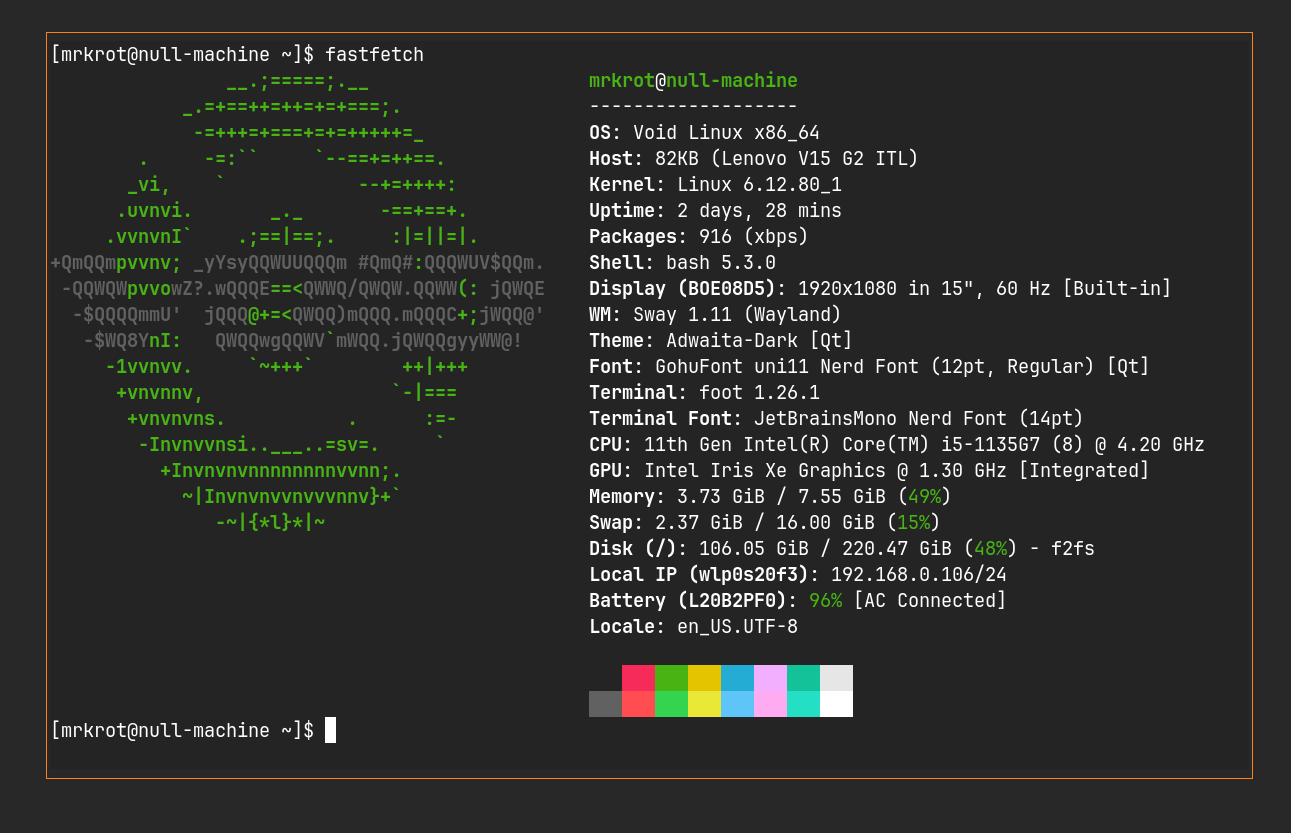Choose the magenta swatch in the upper palette row
1291x833 pixels.
pos(770,678)
